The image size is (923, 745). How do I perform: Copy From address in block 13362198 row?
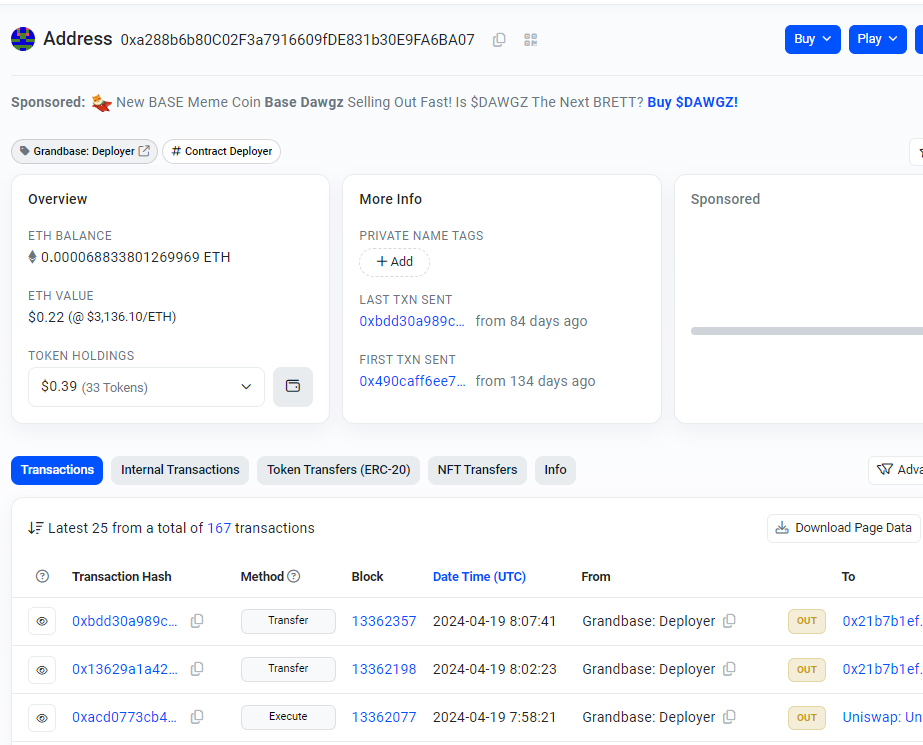click(729, 669)
